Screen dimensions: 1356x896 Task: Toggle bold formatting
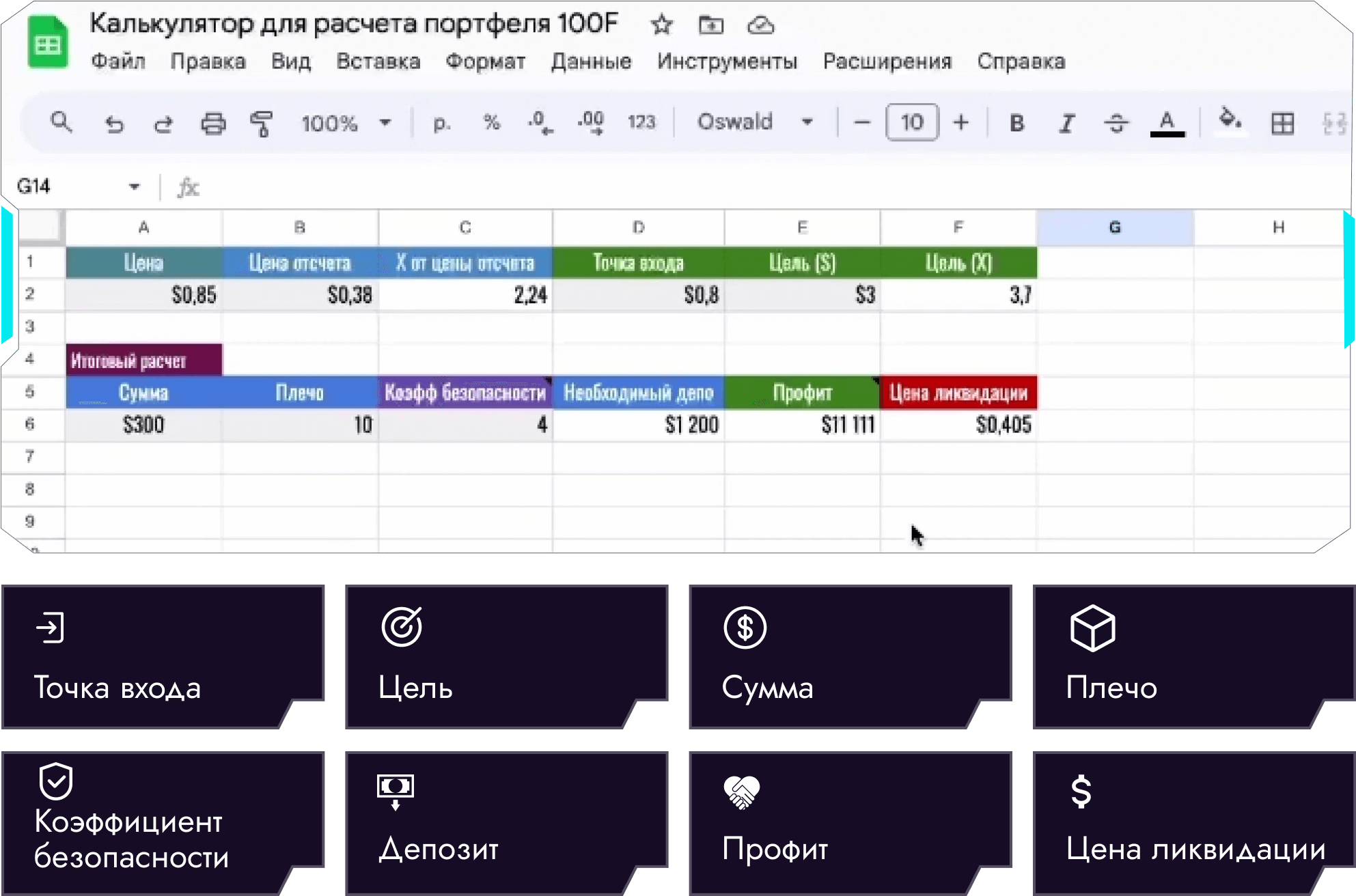1016,123
